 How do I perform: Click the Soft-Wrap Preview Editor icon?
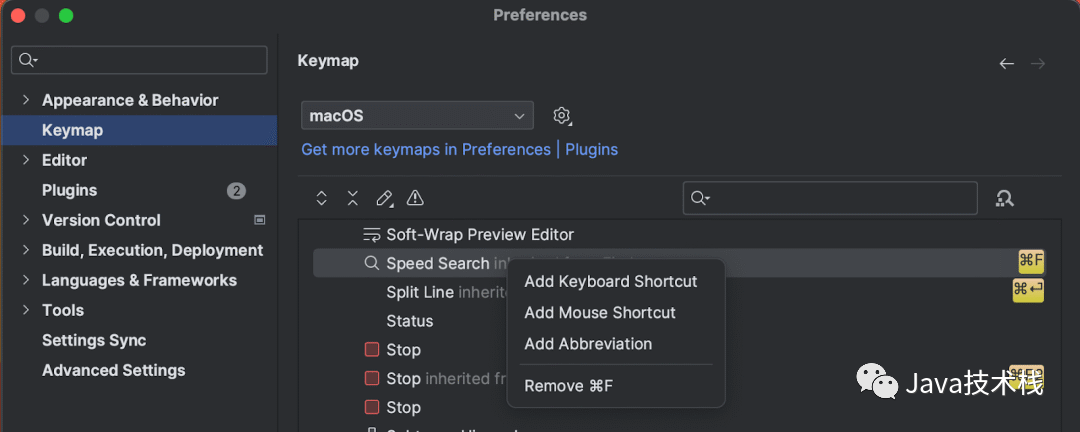pyautogui.click(x=372, y=235)
